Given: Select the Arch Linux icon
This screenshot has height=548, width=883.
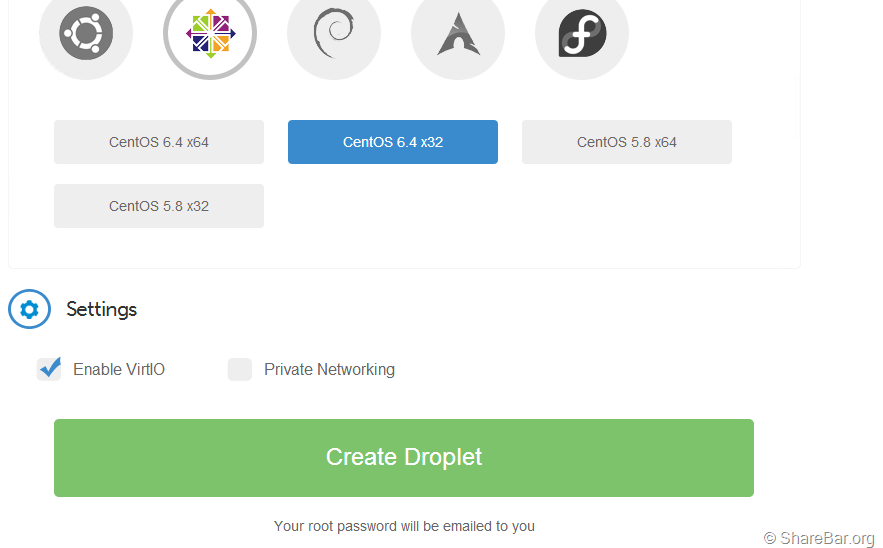Looking at the screenshot, I should point(458,34).
